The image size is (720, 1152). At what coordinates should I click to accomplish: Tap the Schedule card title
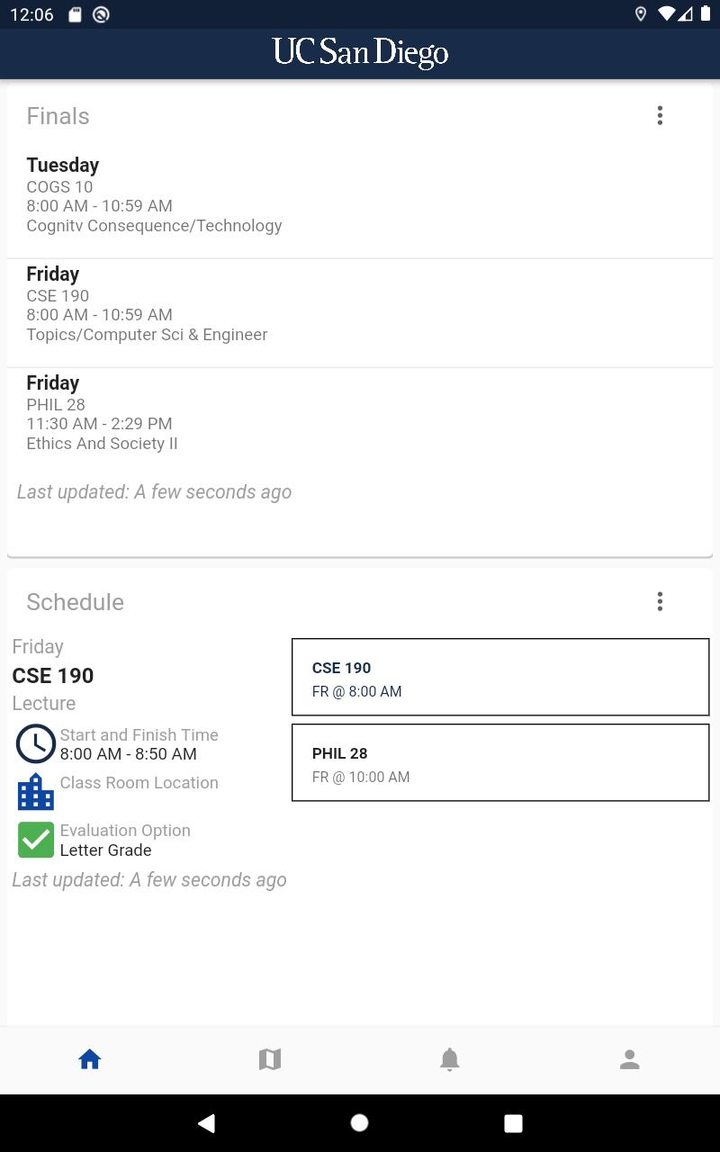coord(75,602)
